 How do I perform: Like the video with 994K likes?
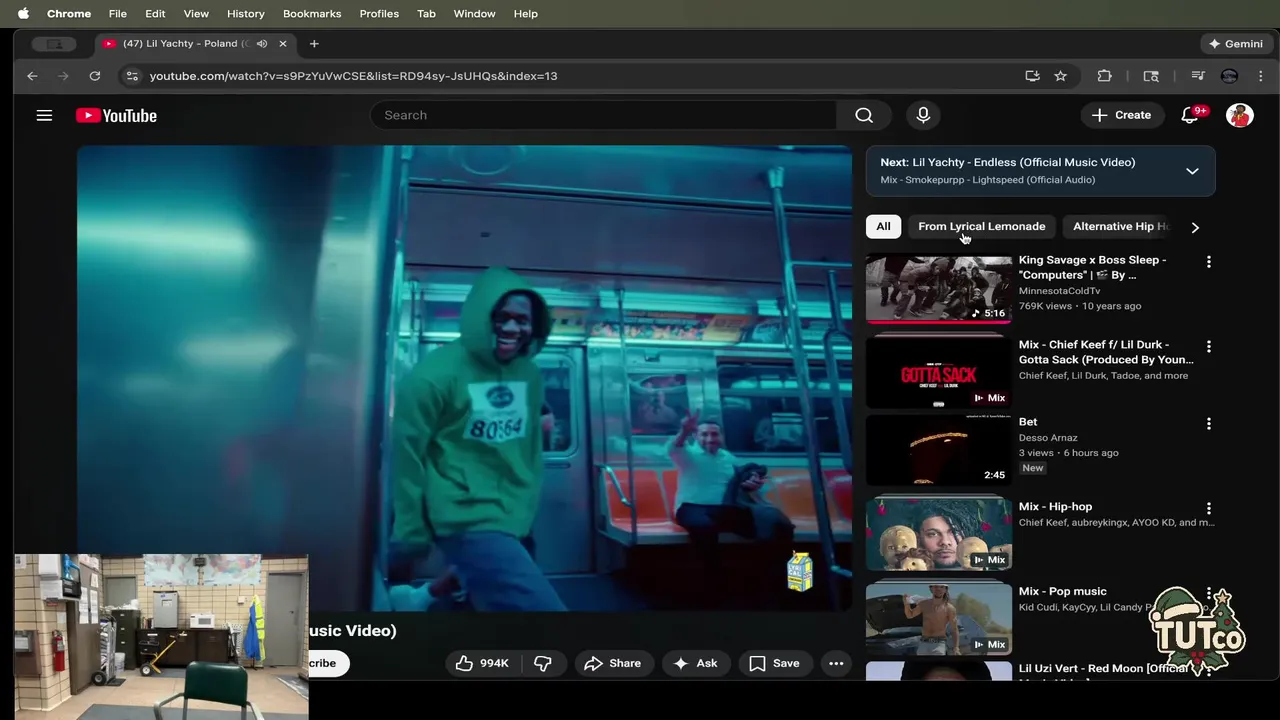(x=482, y=663)
